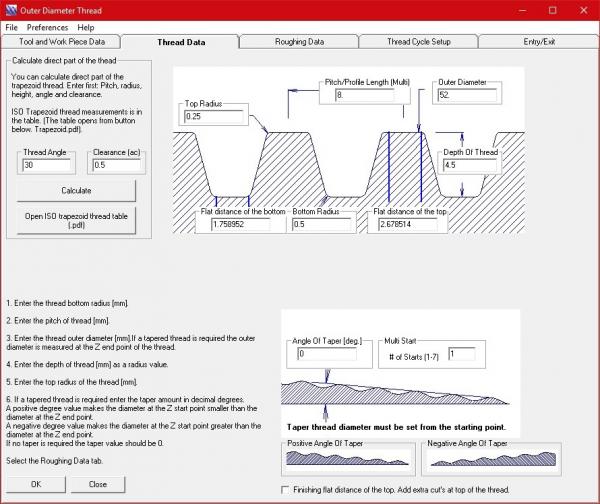Click the OK button
This screenshot has width=600, height=504.
pyautogui.click(x=36, y=484)
